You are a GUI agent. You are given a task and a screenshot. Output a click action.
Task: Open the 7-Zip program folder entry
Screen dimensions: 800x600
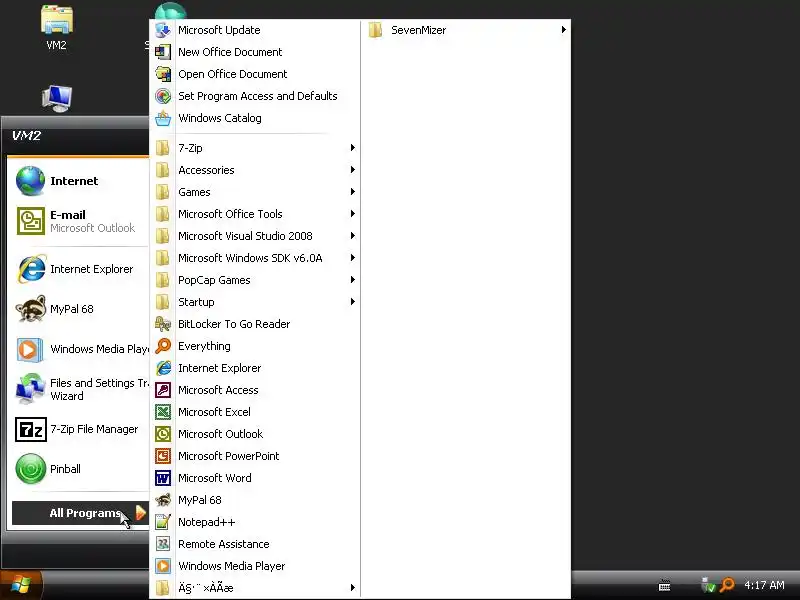pos(255,148)
